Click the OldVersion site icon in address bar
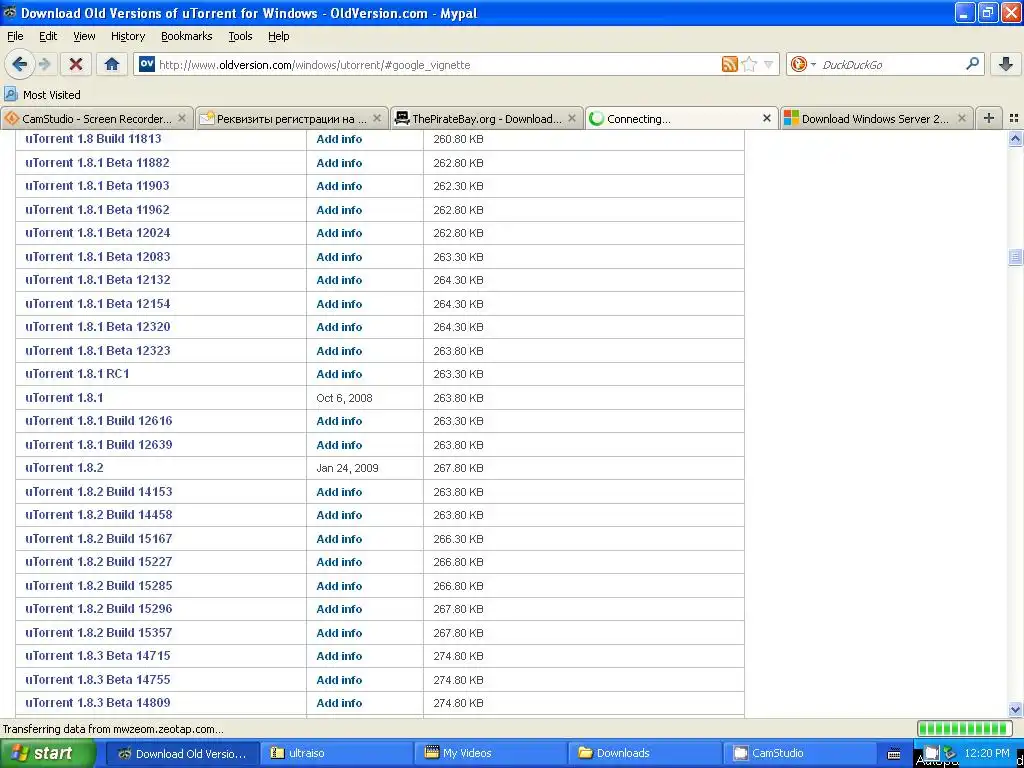This screenshot has height=768, width=1024. (x=147, y=64)
